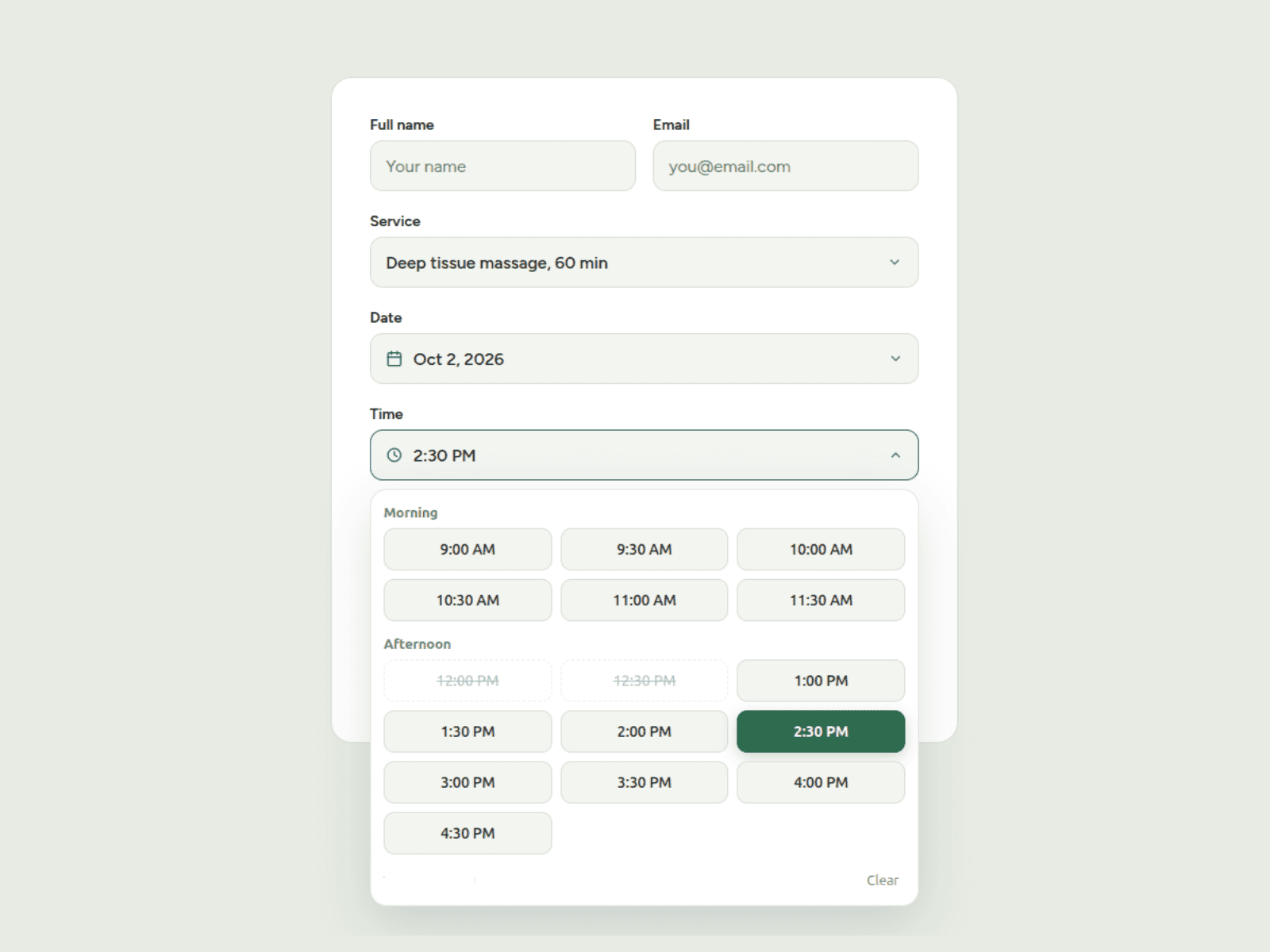This screenshot has width=1270, height=952.
Task: Click the clock icon in Time field
Action: tap(394, 455)
